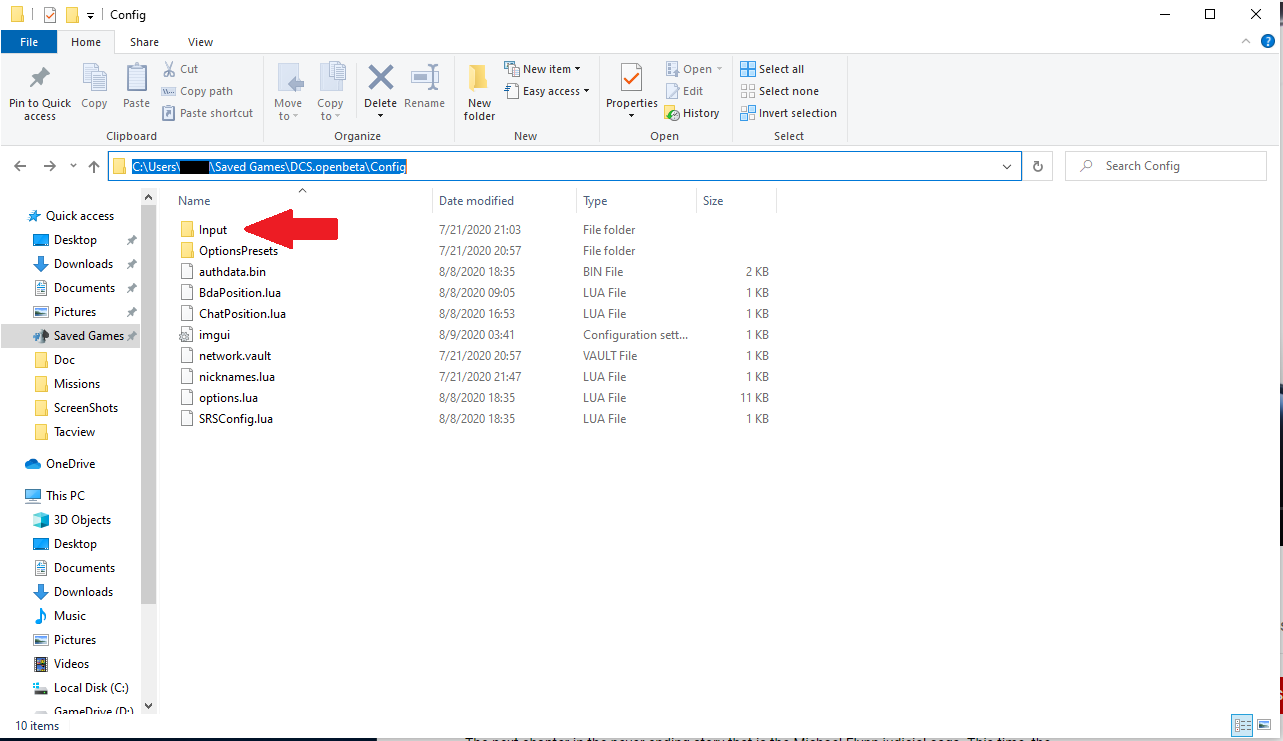Open the File menu tab
1283x741 pixels.
pos(29,42)
